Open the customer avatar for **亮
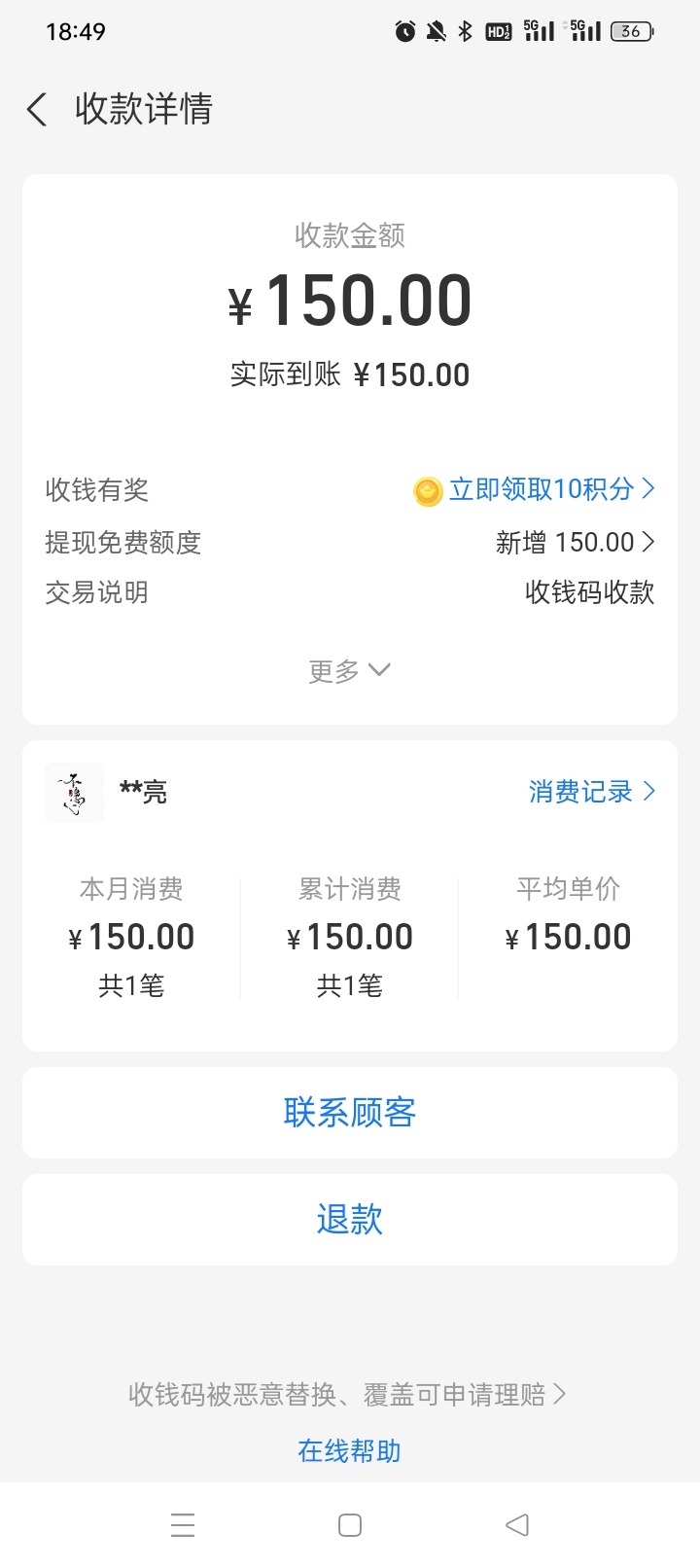This screenshot has width=700, height=1568. (x=74, y=792)
